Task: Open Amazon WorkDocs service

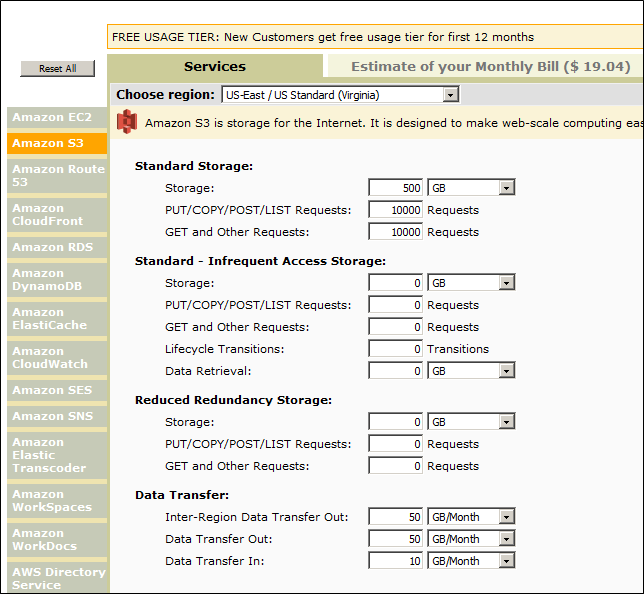Action: pyautogui.click(x=57, y=539)
